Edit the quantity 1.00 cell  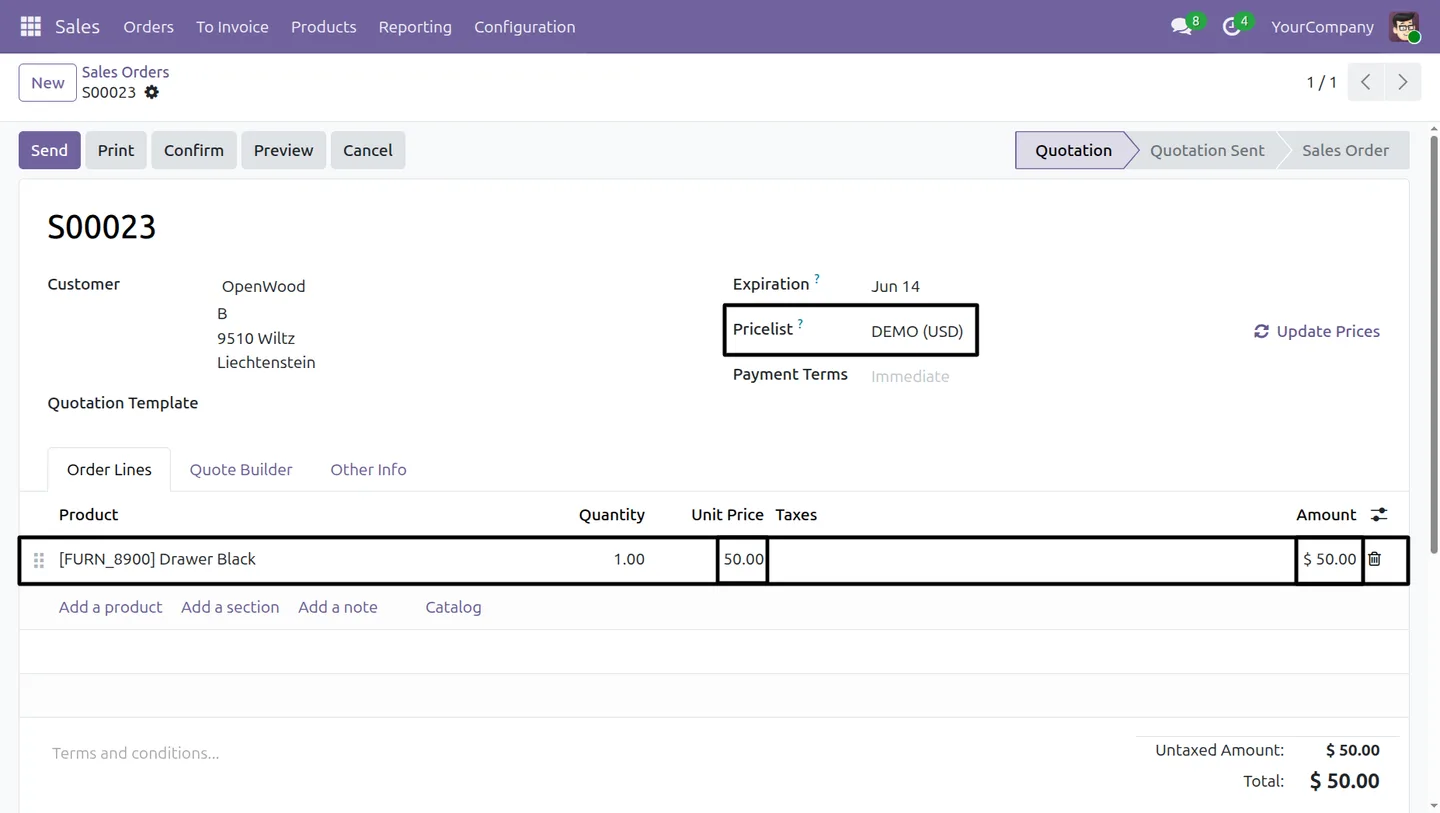629,559
